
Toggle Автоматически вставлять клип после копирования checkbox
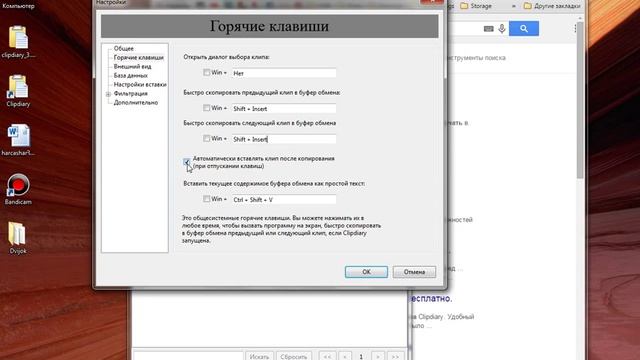(x=187, y=162)
